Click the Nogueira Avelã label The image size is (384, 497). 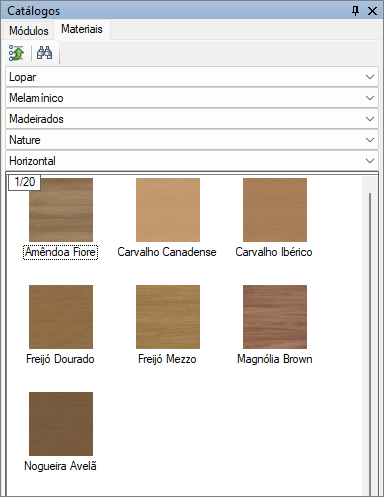click(60, 466)
